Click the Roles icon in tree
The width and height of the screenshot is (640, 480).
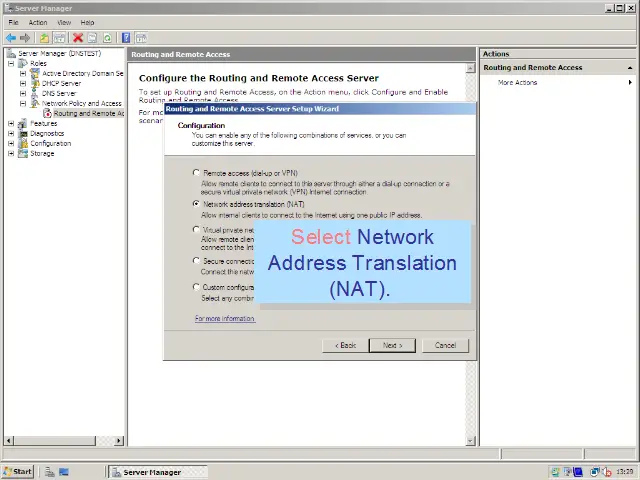click(23, 63)
